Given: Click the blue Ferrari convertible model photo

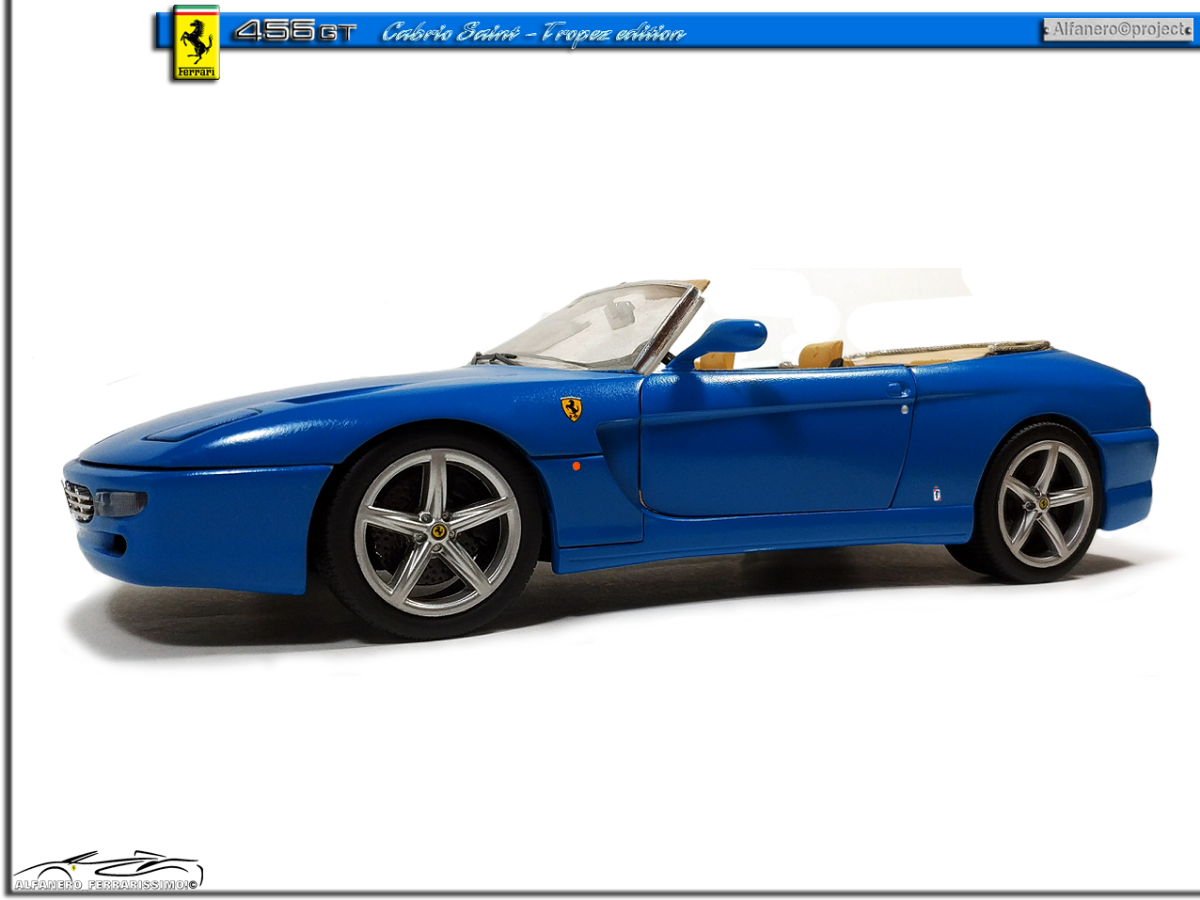Looking at the screenshot, I should click(610, 460).
